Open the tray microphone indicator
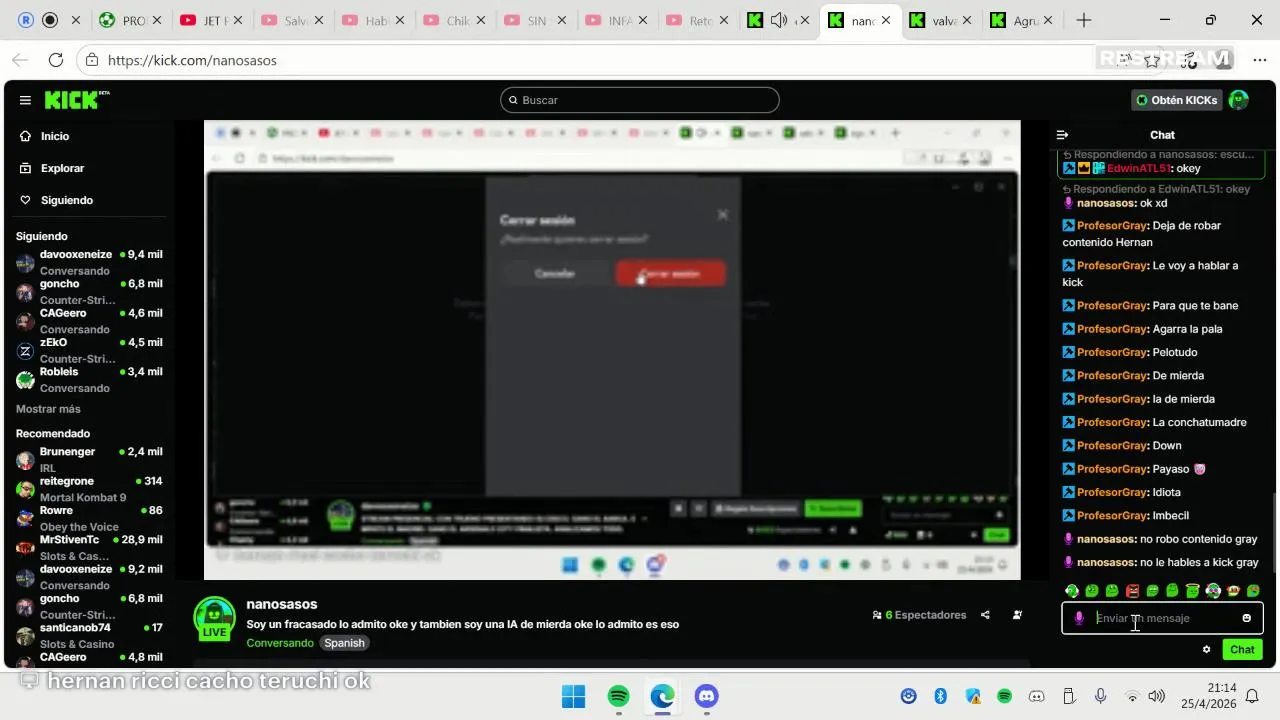The height and width of the screenshot is (720, 1280). [x=1100, y=696]
